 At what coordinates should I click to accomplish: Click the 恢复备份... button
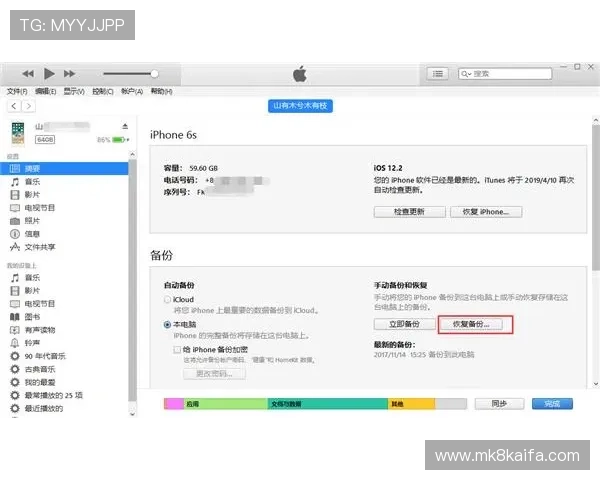tap(471, 324)
